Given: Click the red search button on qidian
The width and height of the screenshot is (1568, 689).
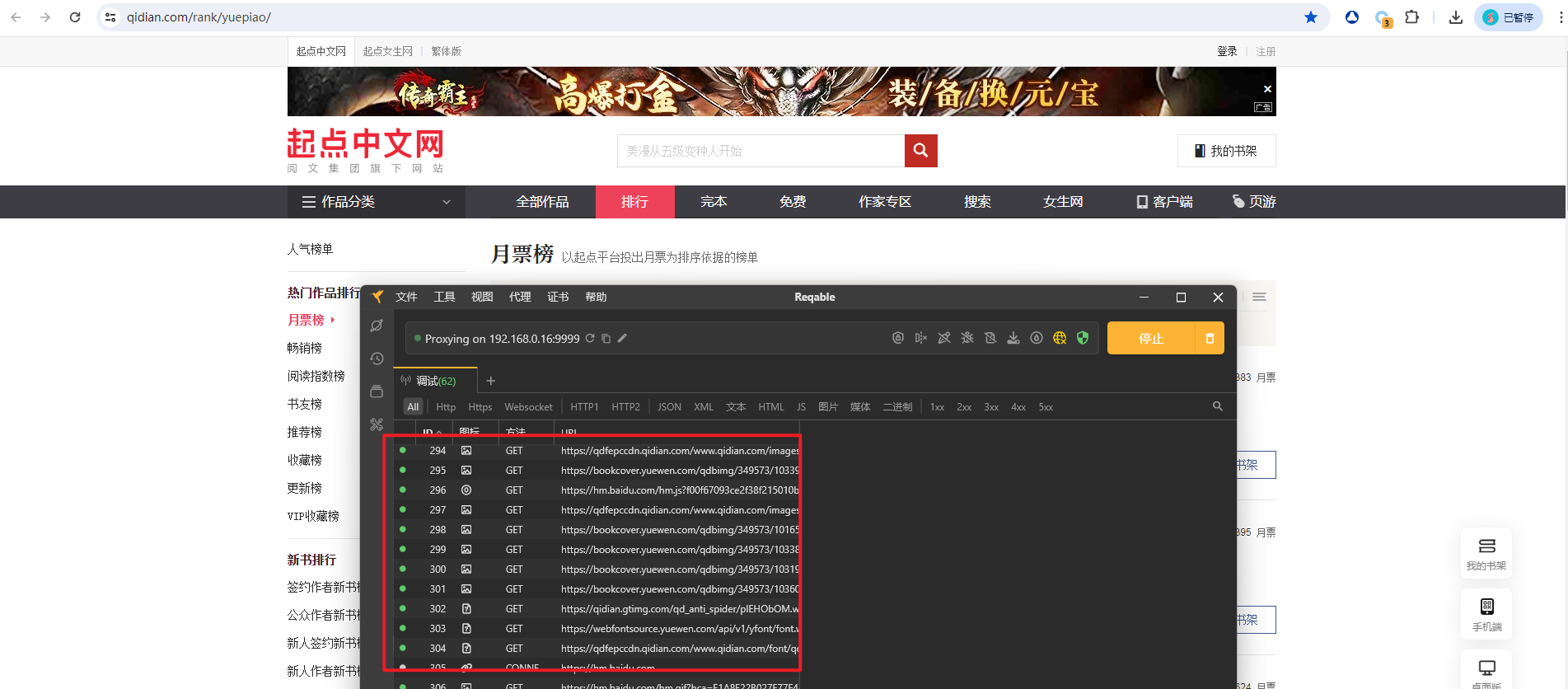Looking at the screenshot, I should (x=921, y=151).
